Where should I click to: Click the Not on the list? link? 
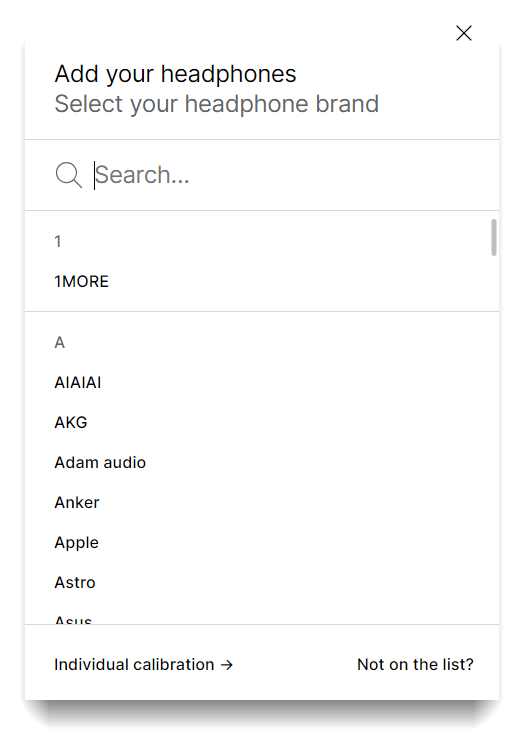pos(415,665)
